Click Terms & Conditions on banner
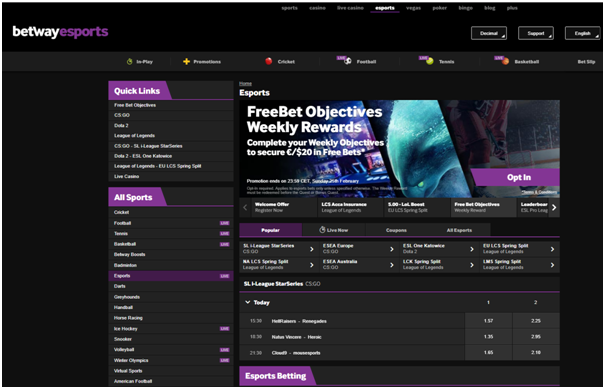The image size is (606, 389). 539,192
